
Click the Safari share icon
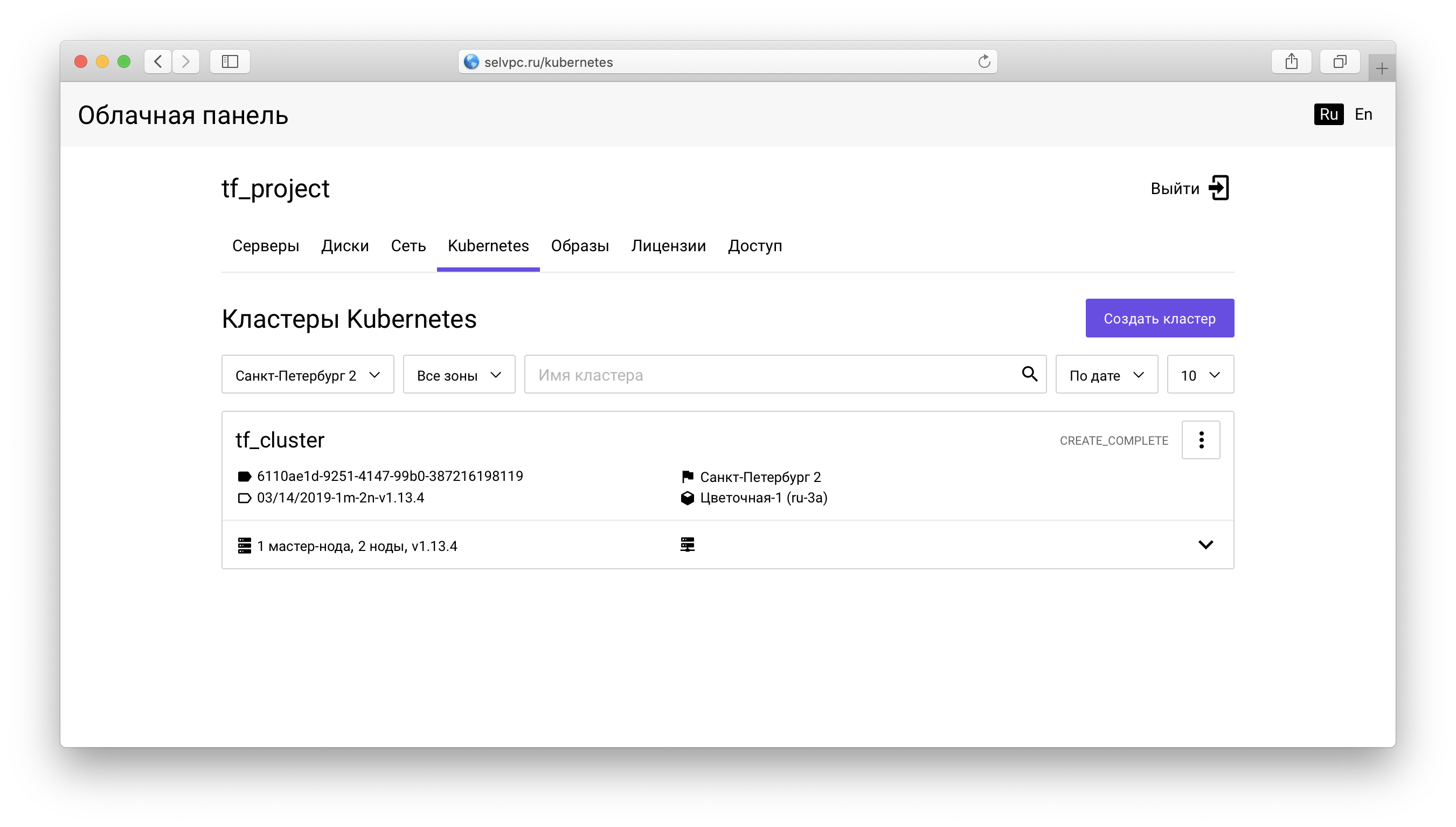(1291, 61)
